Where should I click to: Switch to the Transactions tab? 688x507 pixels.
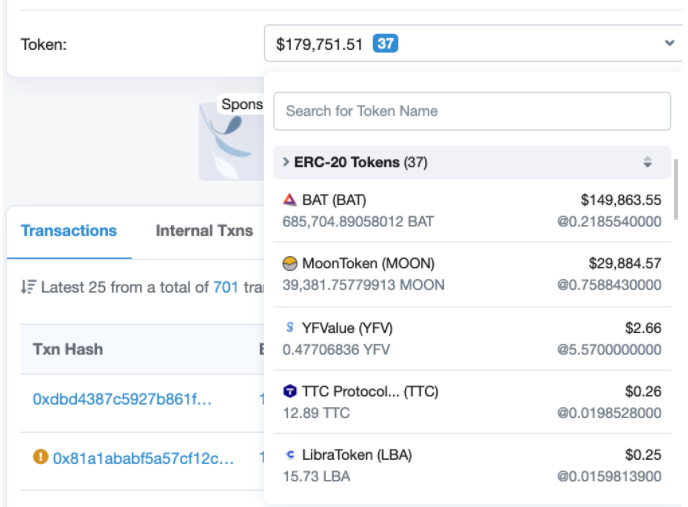click(69, 230)
